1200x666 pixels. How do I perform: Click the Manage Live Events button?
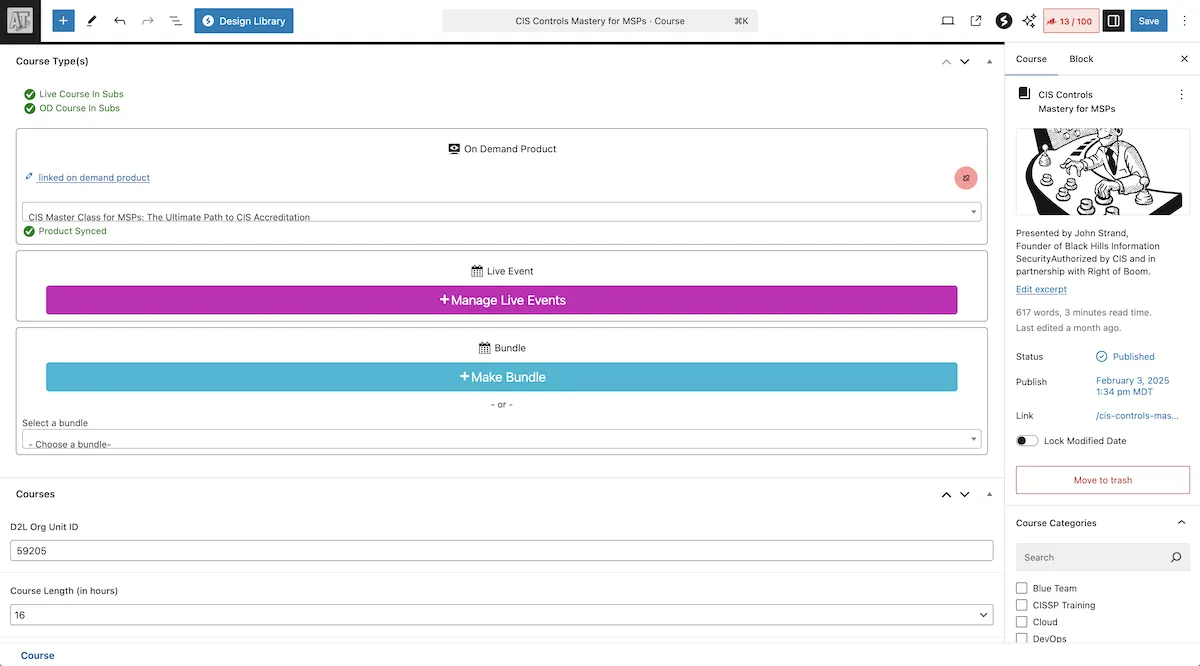pyautogui.click(x=501, y=300)
